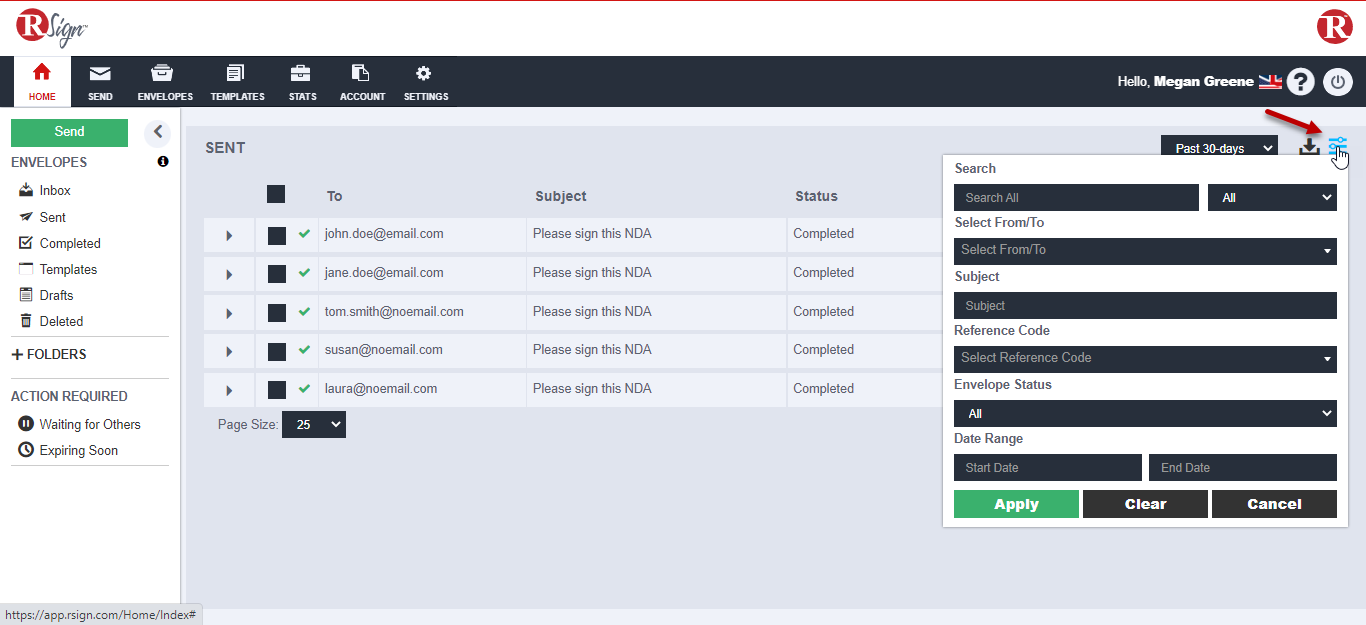
Task: Click the filter settings icon
Action: (x=1337, y=147)
